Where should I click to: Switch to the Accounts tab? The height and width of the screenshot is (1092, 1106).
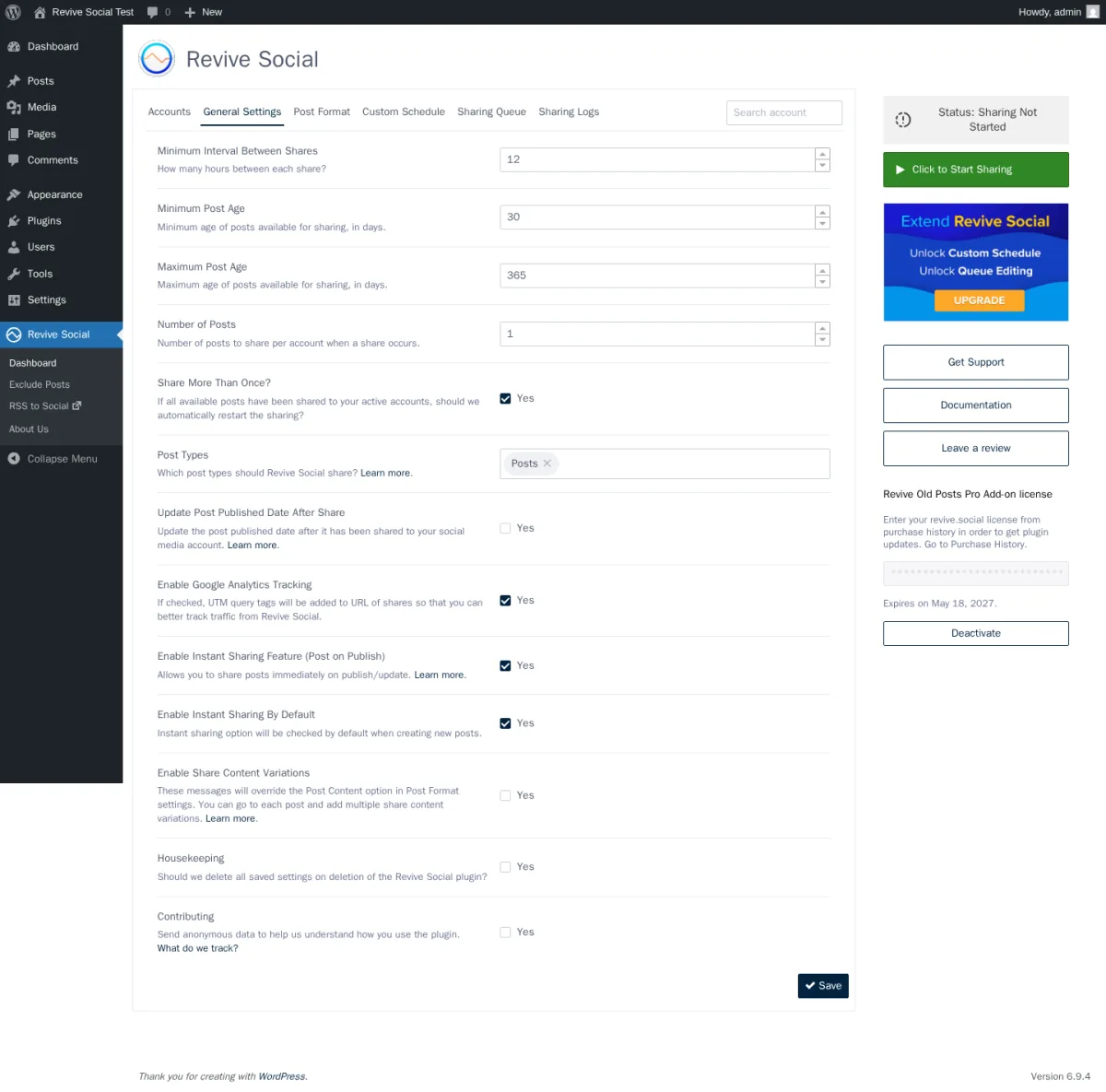[x=170, y=112]
